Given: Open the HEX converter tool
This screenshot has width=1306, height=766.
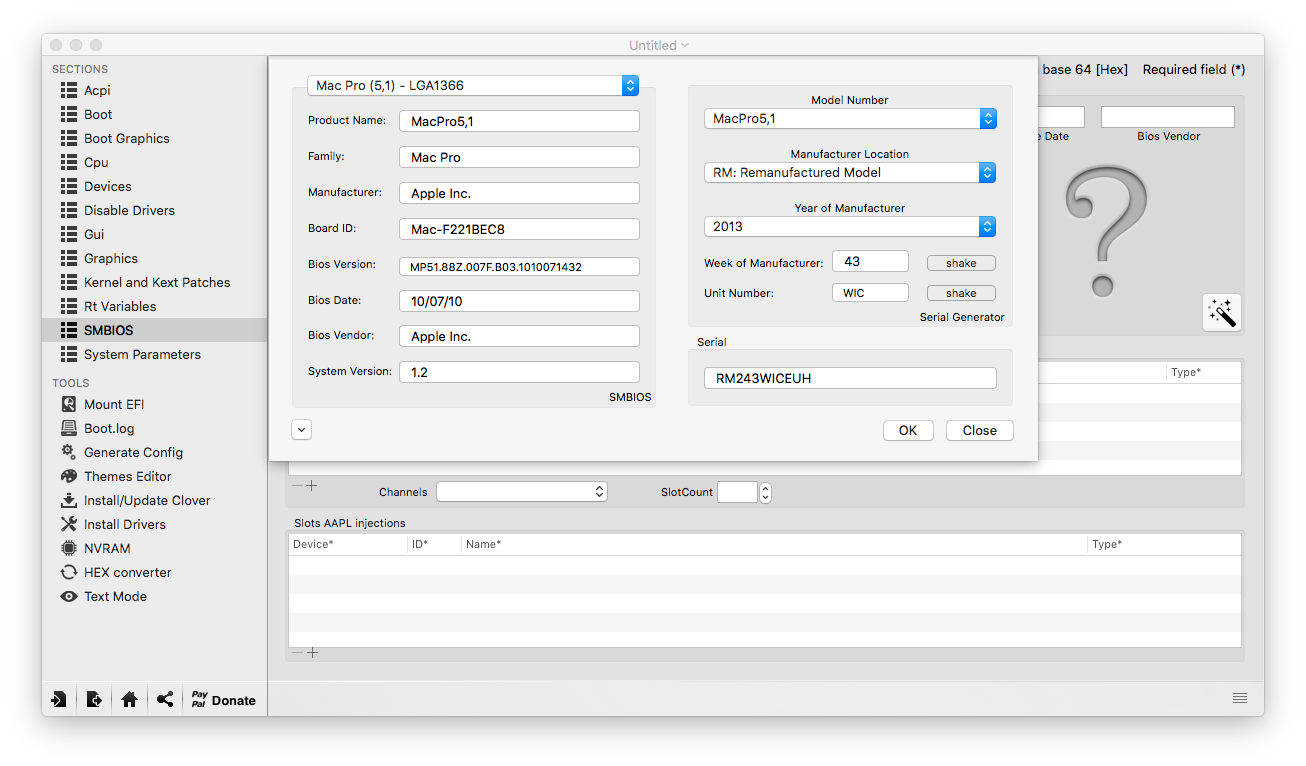Looking at the screenshot, I should (127, 572).
